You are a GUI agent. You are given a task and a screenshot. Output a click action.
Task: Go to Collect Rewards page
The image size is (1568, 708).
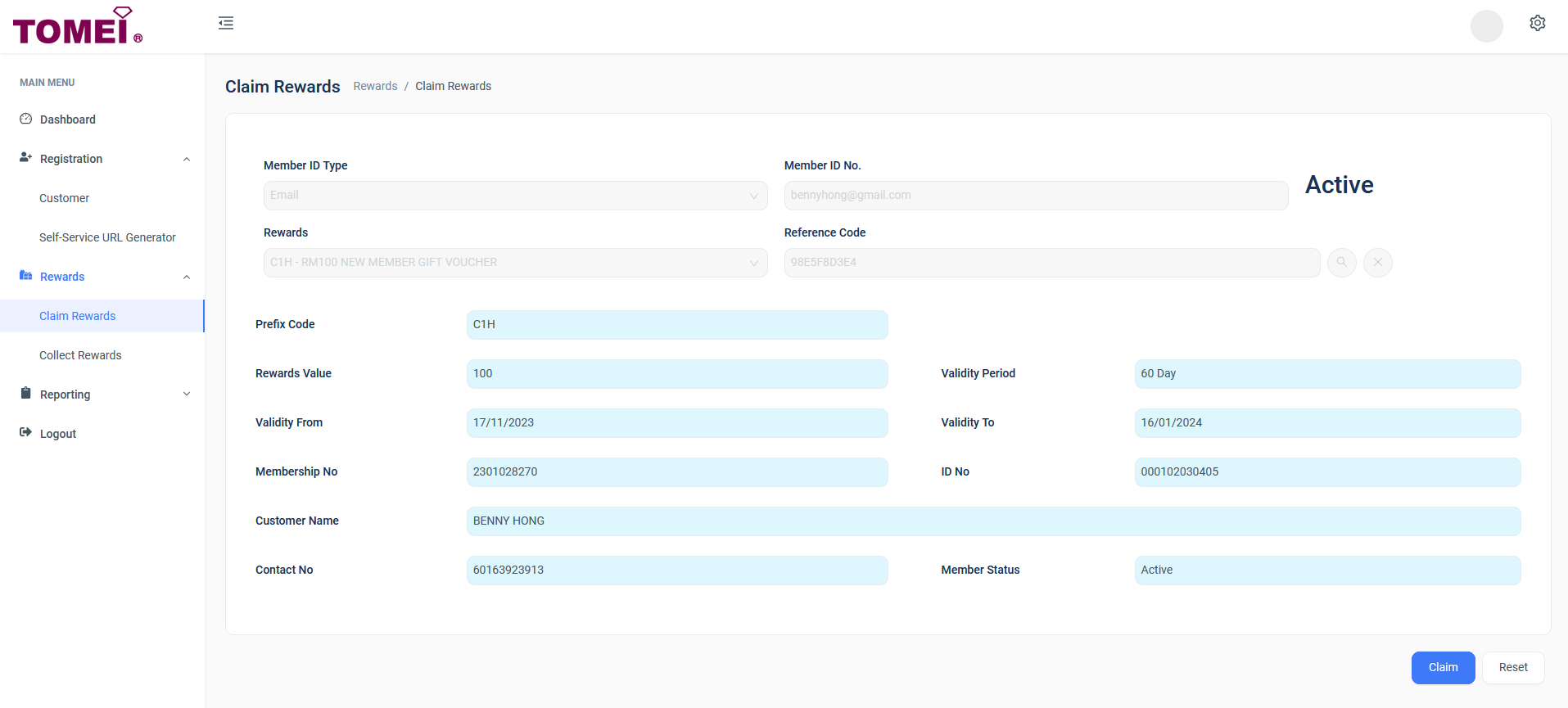[80, 355]
